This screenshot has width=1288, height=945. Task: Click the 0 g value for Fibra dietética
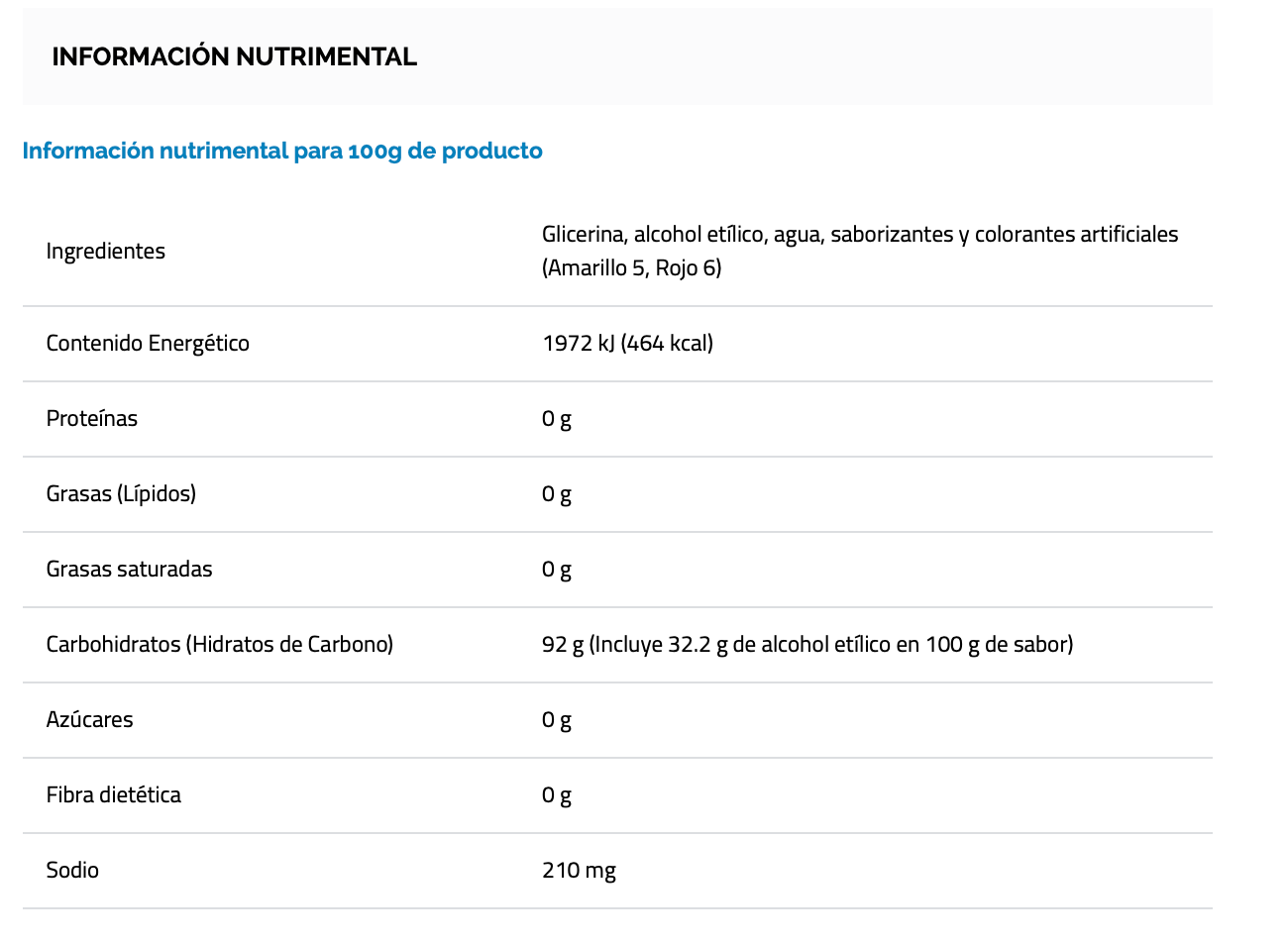(x=557, y=794)
